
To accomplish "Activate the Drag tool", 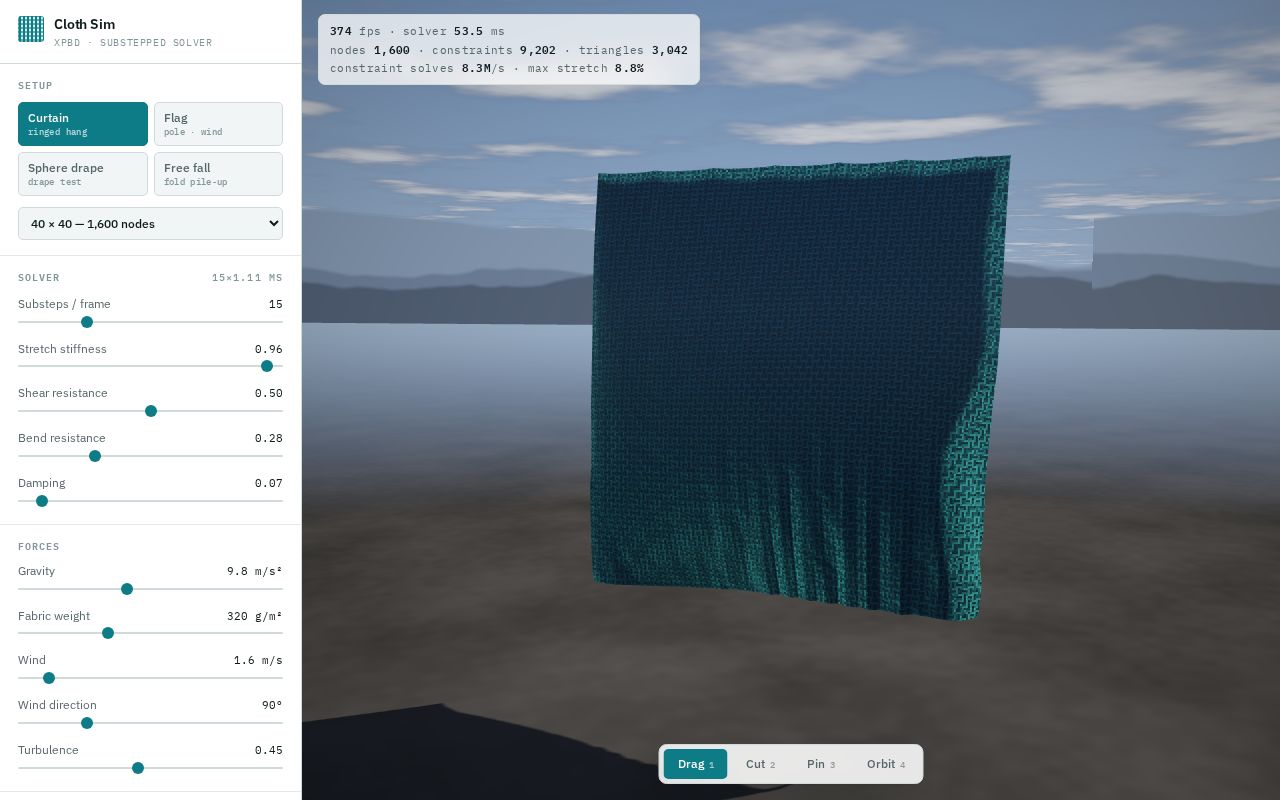I will [x=695, y=764].
